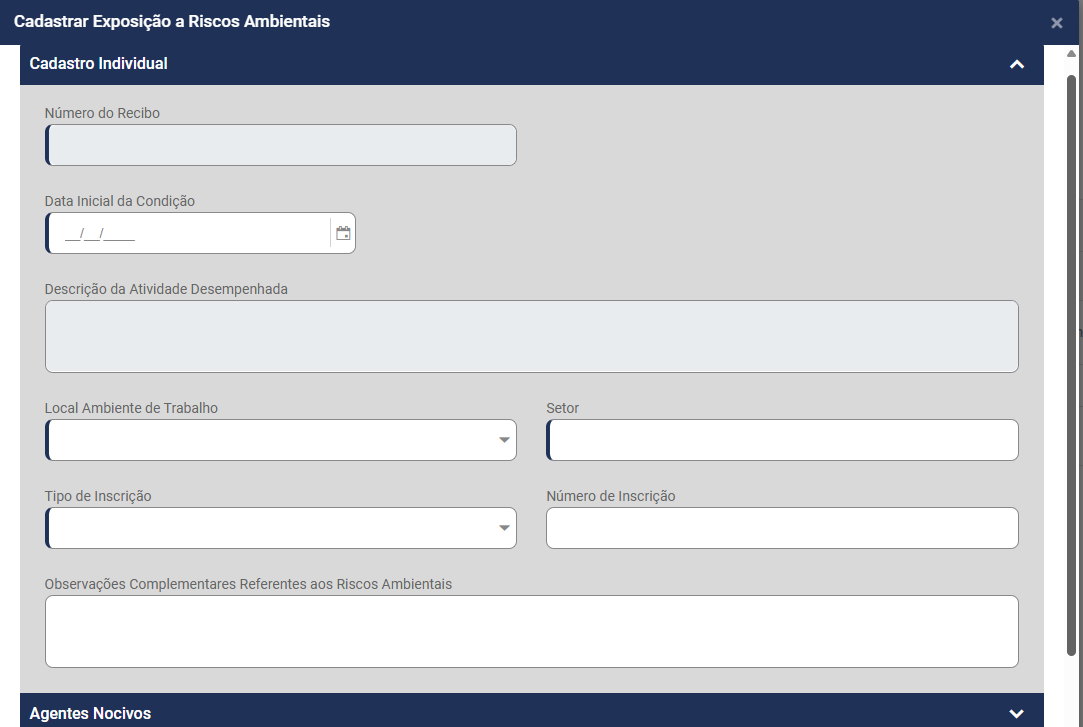Focus the Data Inicial da Condição date input
The image size is (1083, 727).
coord(188,233)
